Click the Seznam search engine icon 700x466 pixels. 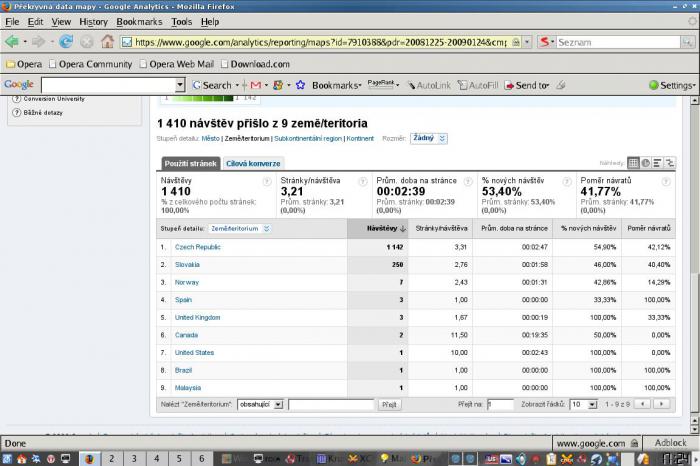point(544,42)
